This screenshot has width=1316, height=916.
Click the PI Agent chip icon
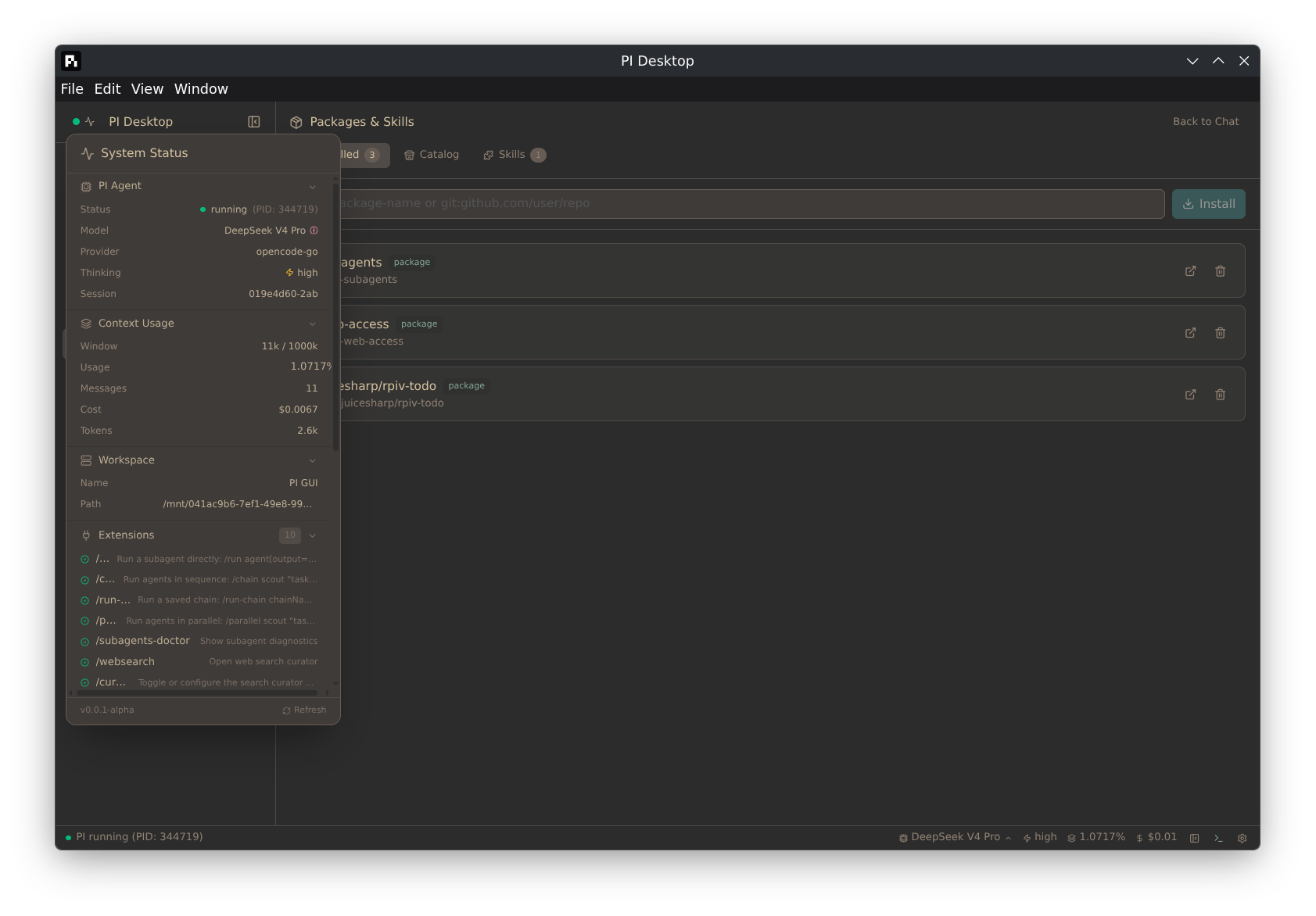click(86, 187)
